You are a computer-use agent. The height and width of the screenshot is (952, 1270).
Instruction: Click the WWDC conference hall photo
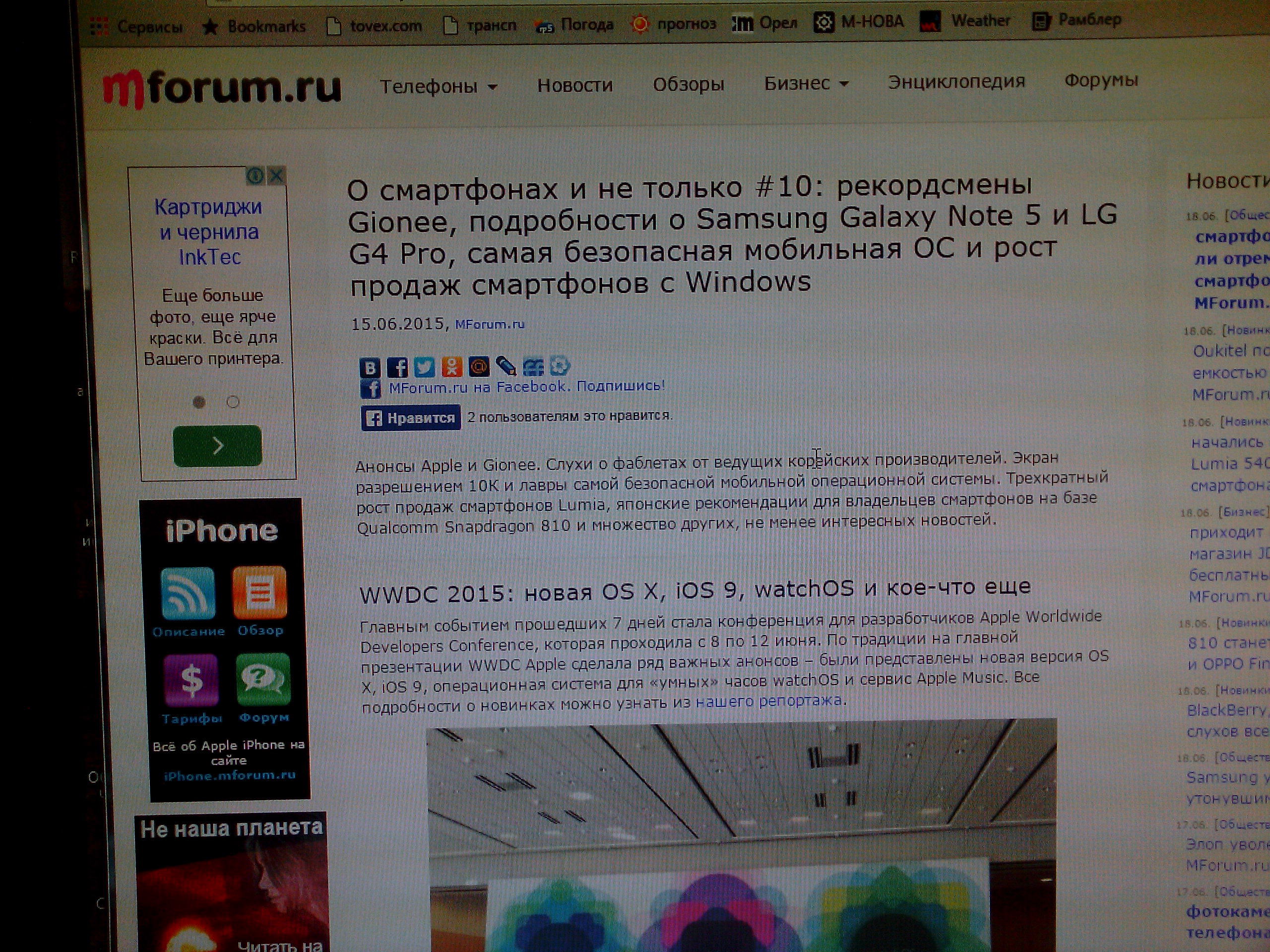tap(742, 835)
